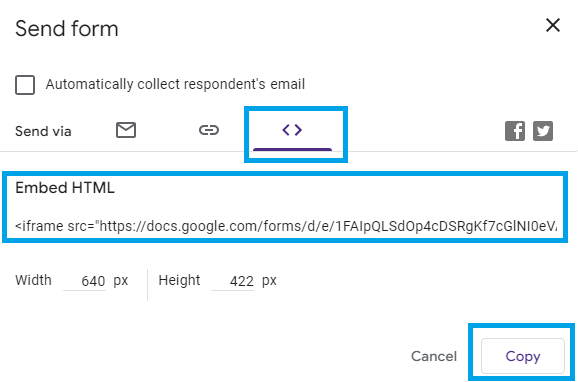Copy the embed HTML code
Viewport: 578px width, 382px height.
pos(523,356)
